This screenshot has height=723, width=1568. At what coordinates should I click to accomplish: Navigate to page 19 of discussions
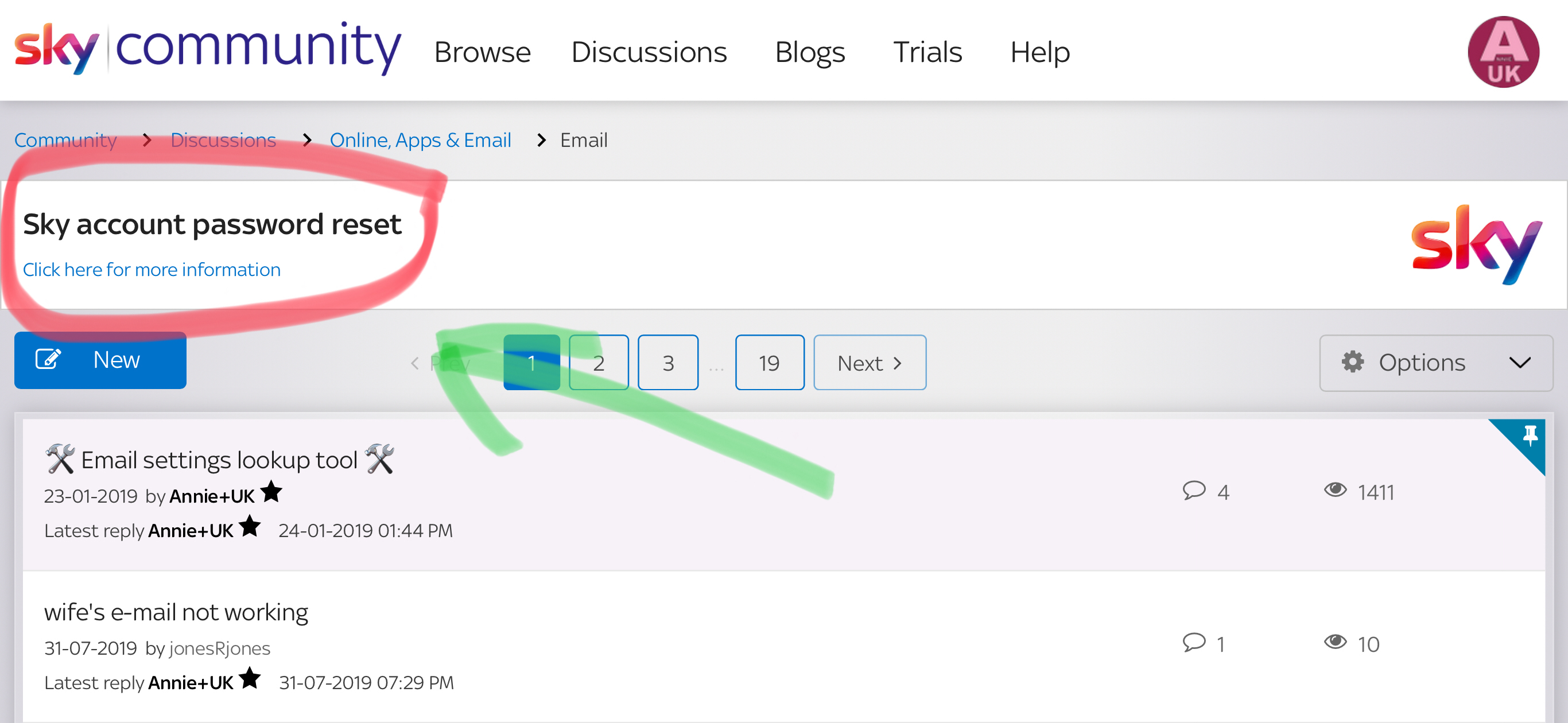pyautogui.click(x=770, y=361)
